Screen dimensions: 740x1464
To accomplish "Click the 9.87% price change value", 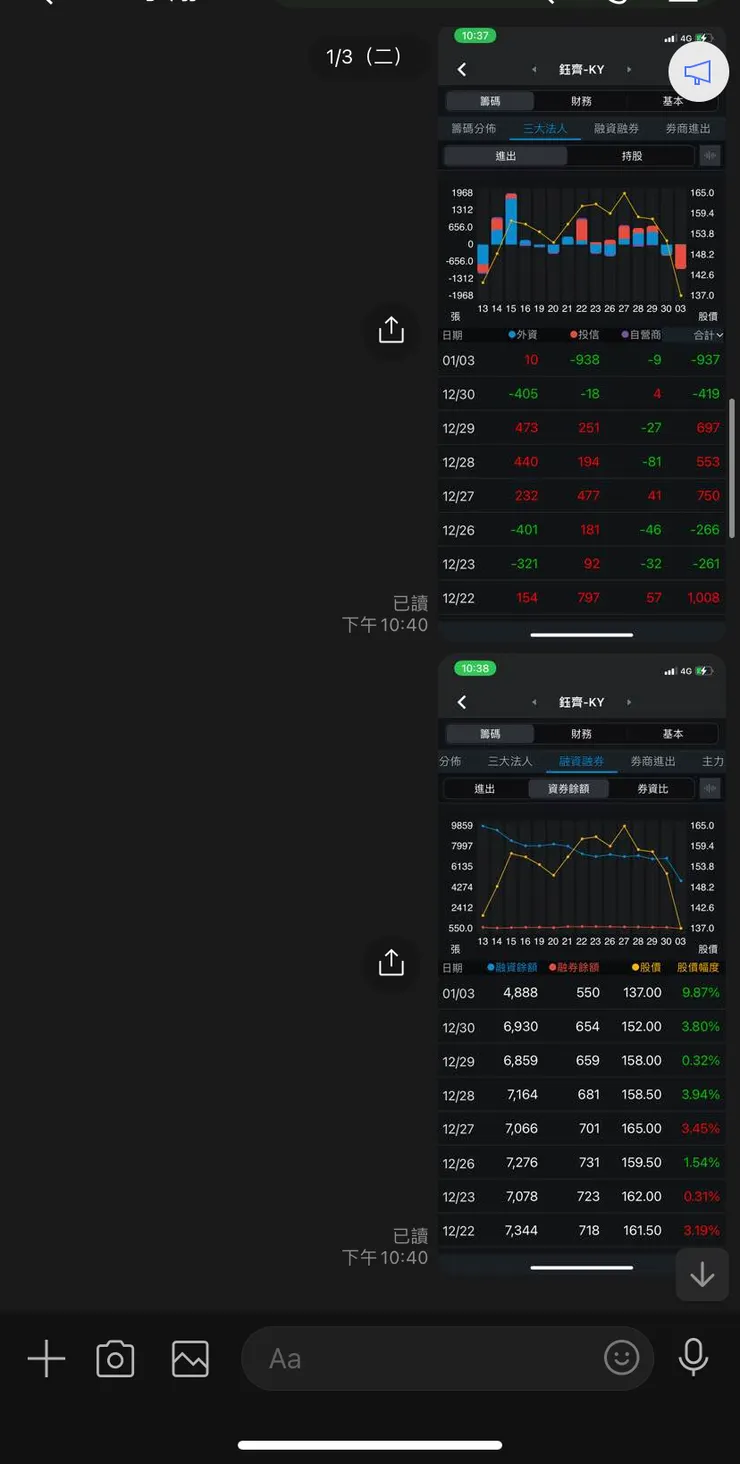I will tap(700, 993).
